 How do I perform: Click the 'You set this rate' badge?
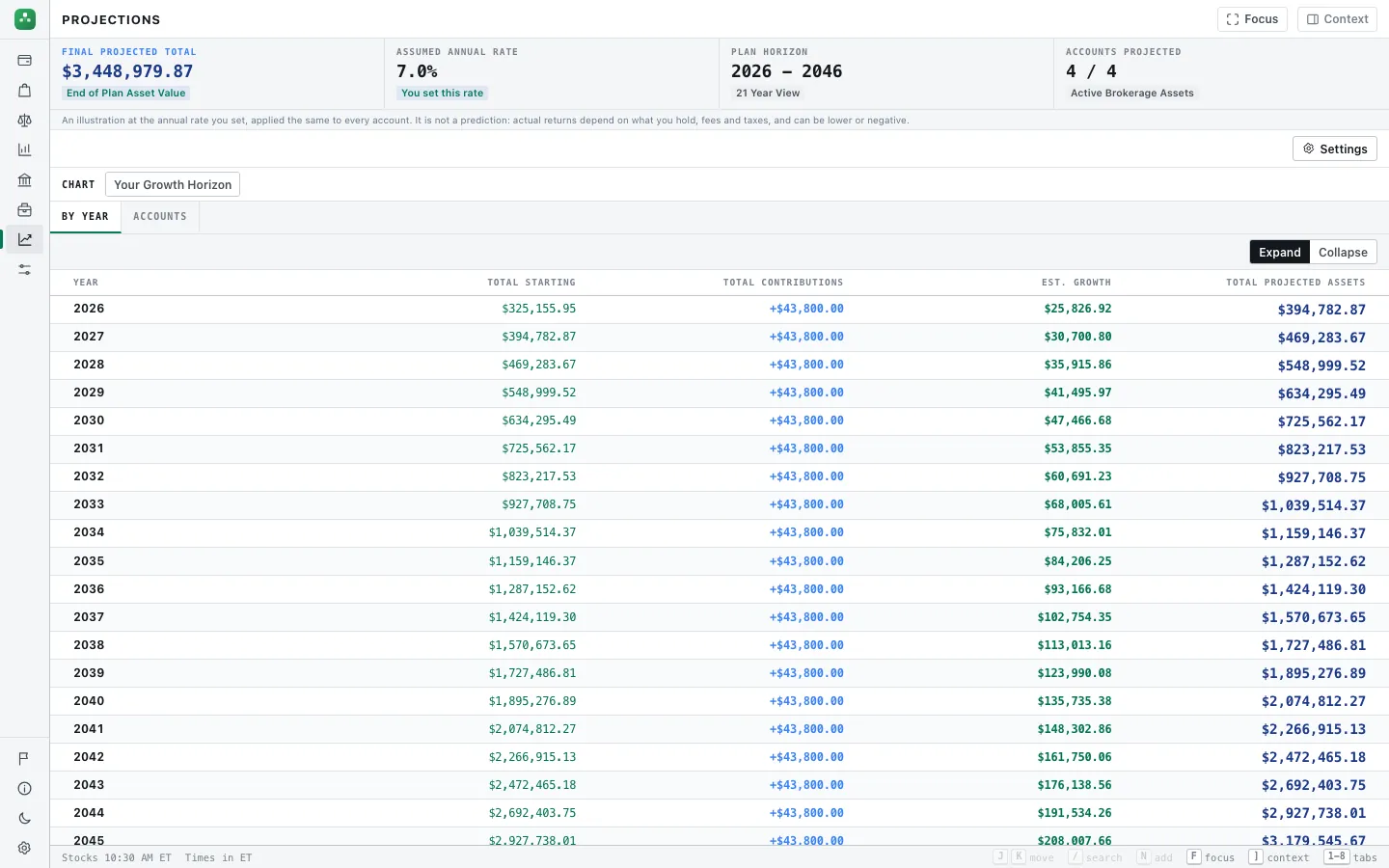[x=443, y=94]
